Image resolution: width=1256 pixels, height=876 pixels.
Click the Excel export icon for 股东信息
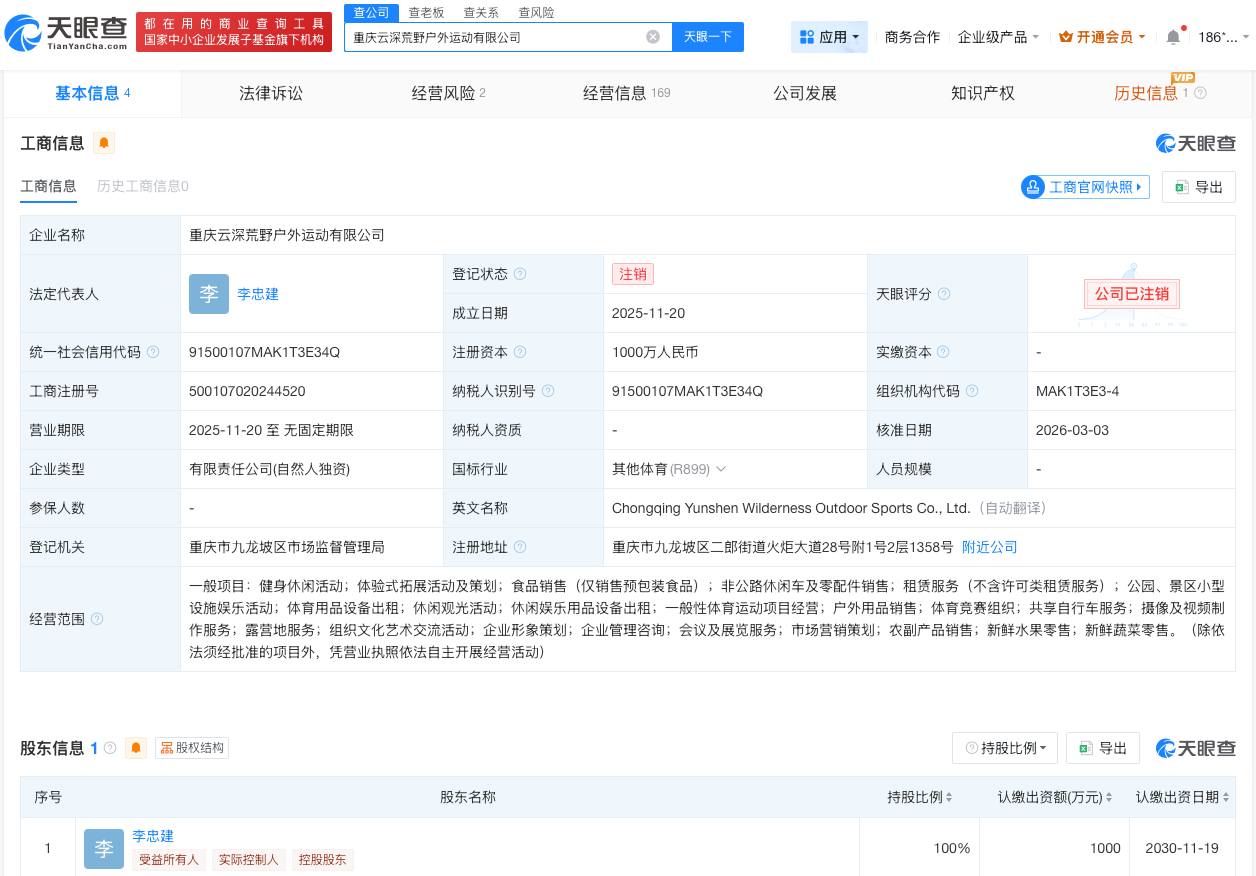[x=1086, y=748]
